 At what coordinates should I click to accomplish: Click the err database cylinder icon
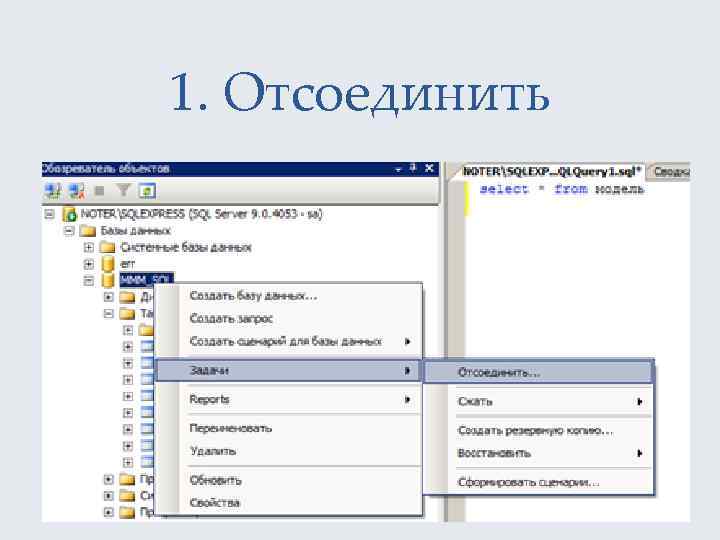coord(108,264)
